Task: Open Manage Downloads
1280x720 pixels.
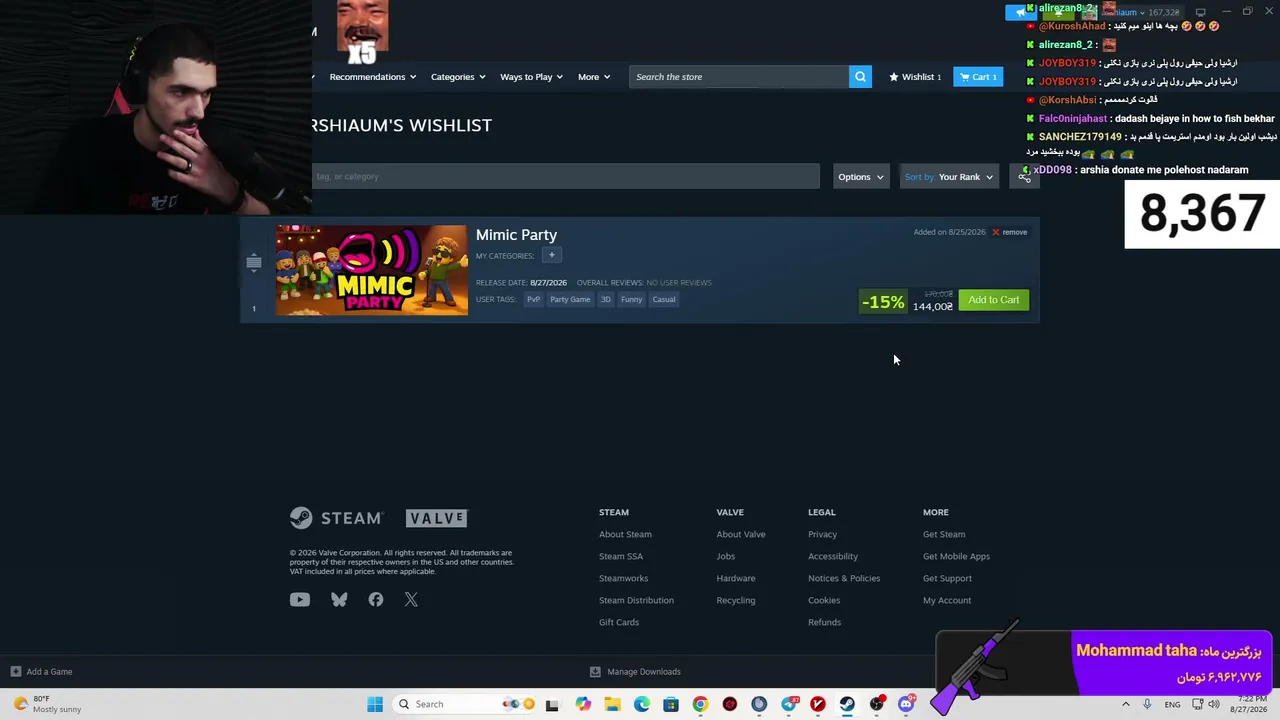Action: pos(635,672)
